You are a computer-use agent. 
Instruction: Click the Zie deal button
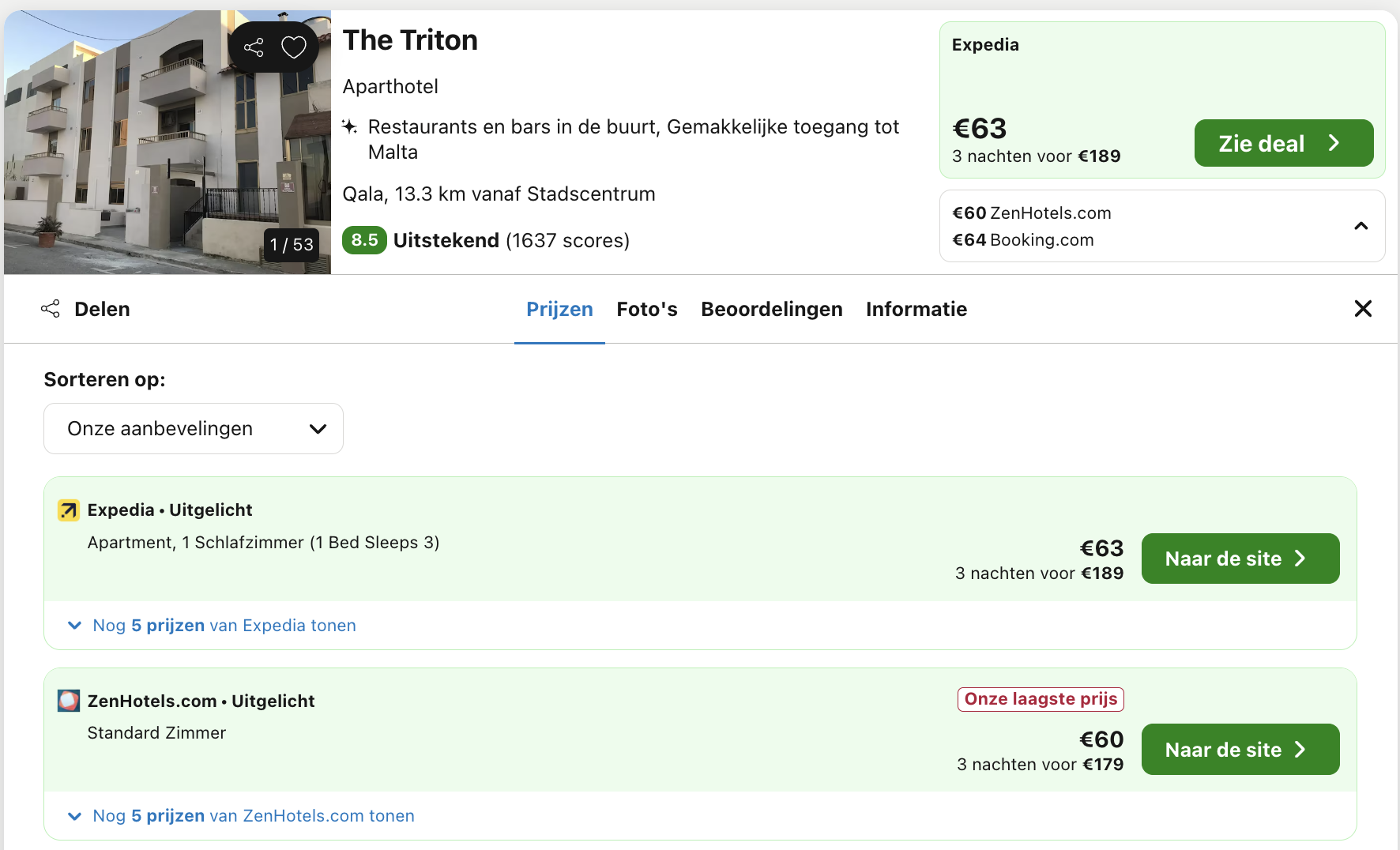point(1284,143)
